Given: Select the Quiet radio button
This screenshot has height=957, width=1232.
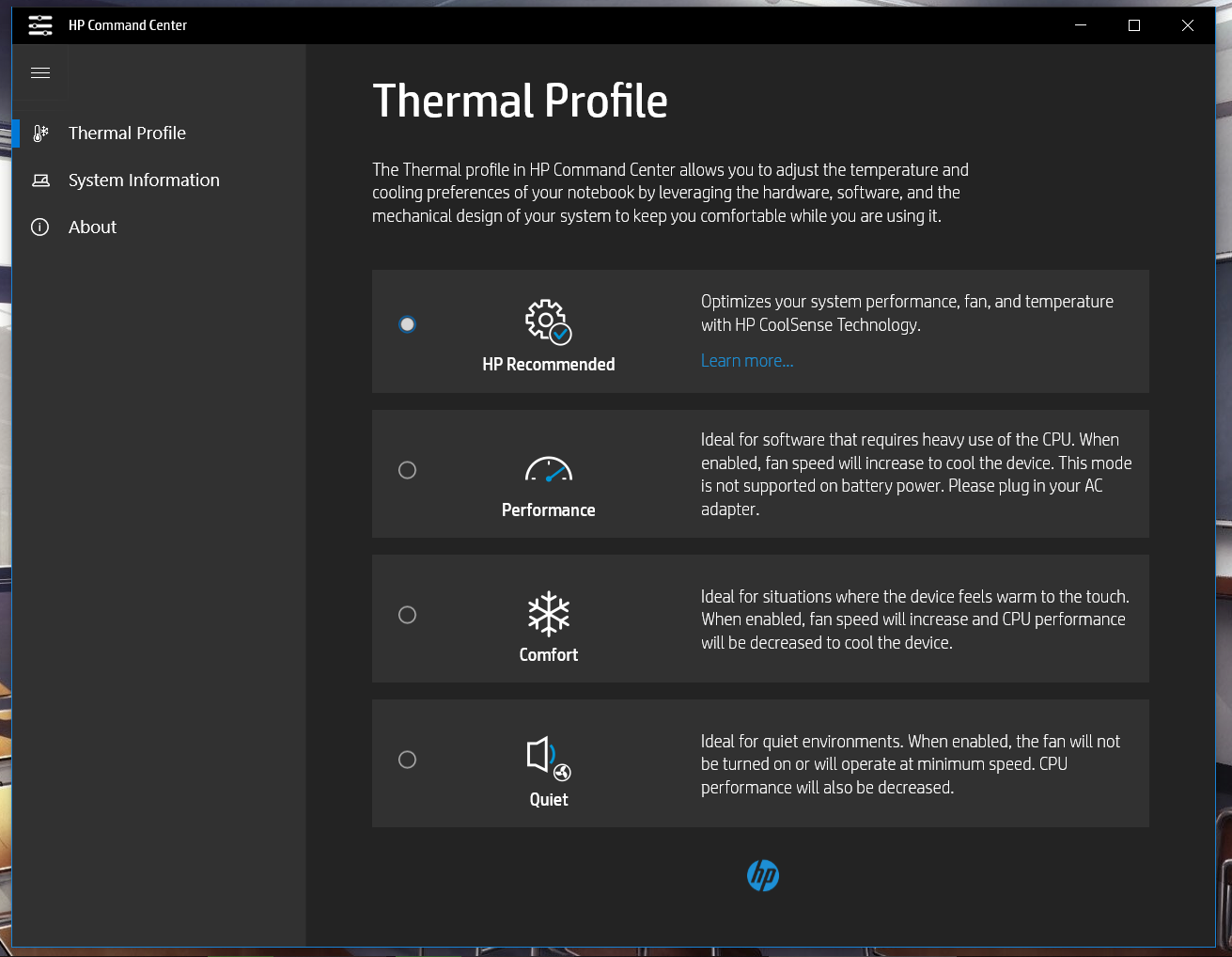Looking at the screenshot, I should click(407, 760).
